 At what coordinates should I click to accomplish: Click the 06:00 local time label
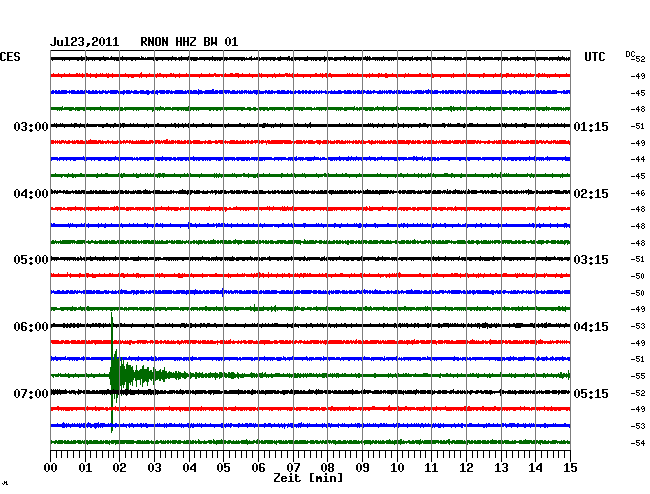31,327
